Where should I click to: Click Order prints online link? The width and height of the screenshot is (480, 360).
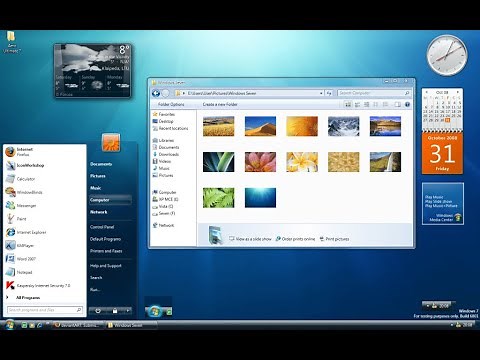click(295, 239)
